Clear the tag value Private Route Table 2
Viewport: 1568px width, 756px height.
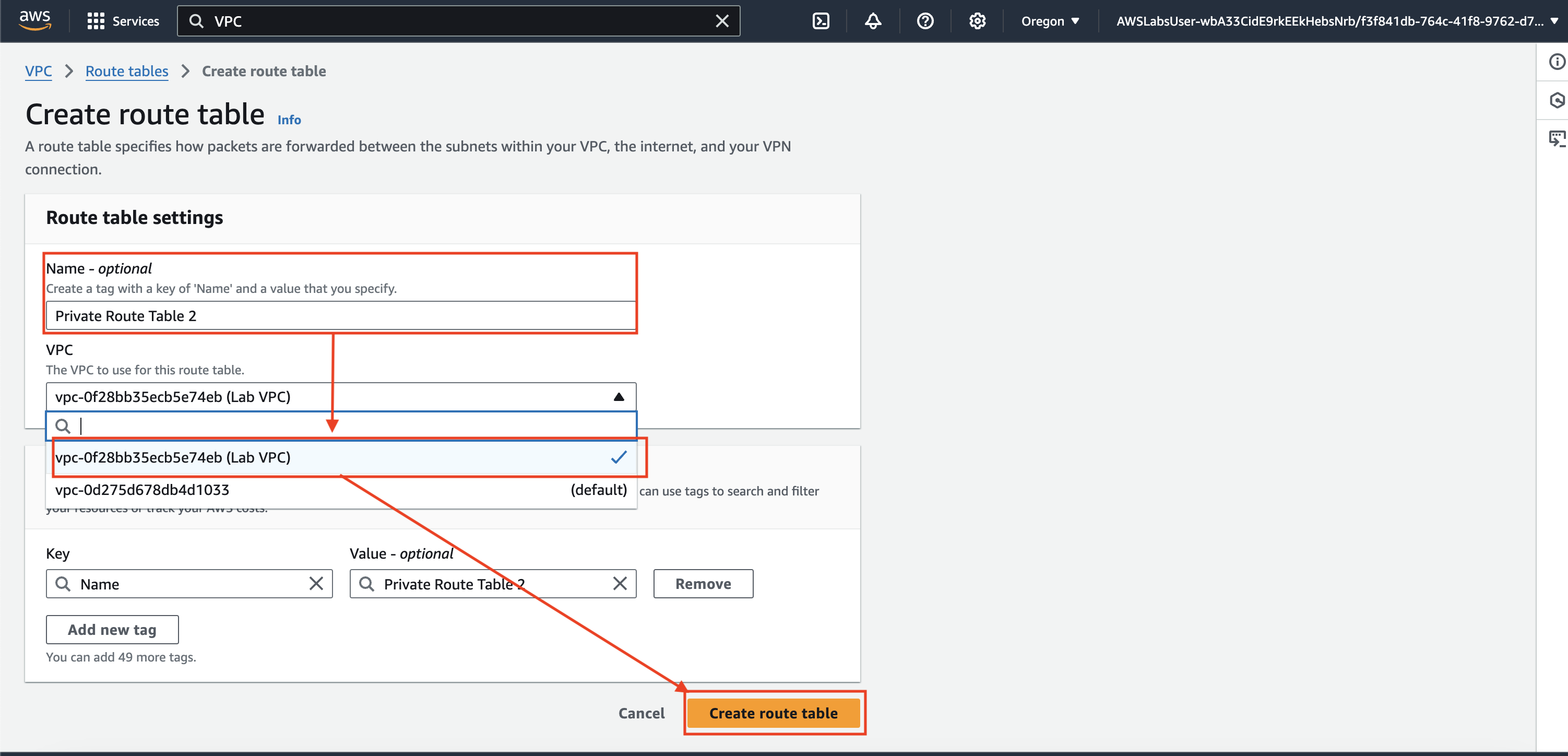tap(620, 584)
